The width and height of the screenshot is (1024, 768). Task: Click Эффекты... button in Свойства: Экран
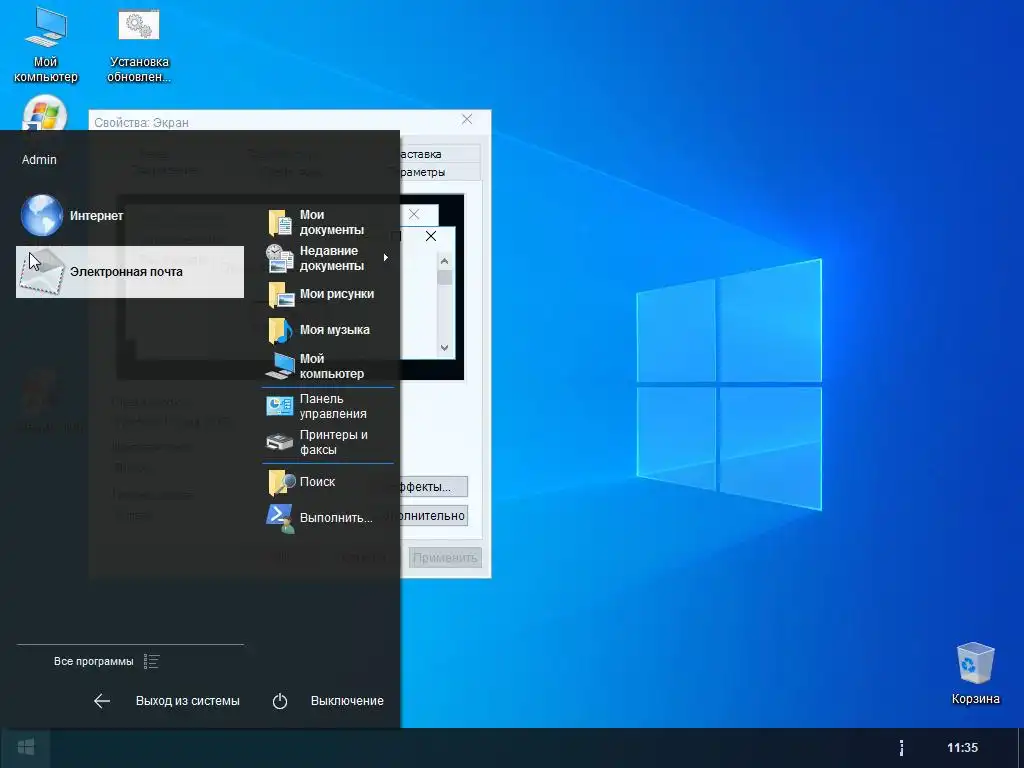click(434, 487)
